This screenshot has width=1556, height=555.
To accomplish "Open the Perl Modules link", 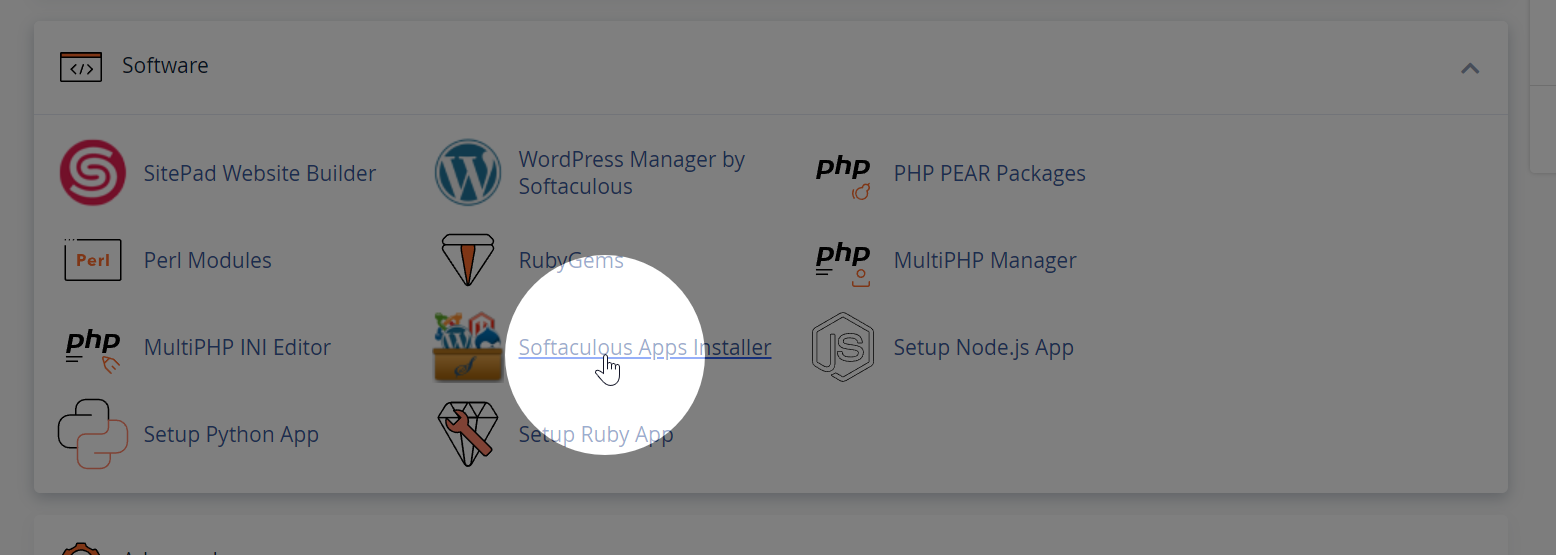I will [x=208, y=260].
